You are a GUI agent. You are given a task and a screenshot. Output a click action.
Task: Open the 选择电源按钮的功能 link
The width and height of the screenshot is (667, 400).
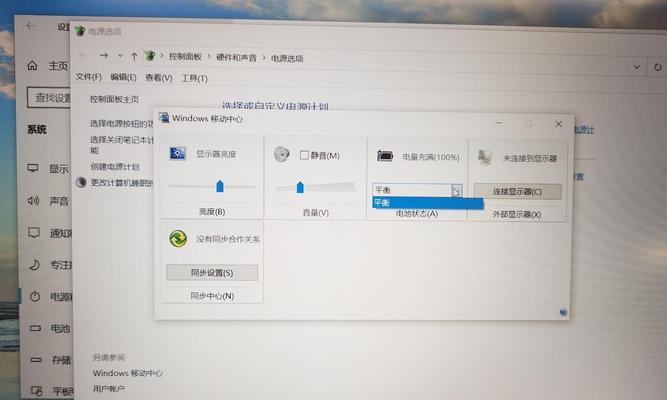[122, 123]
